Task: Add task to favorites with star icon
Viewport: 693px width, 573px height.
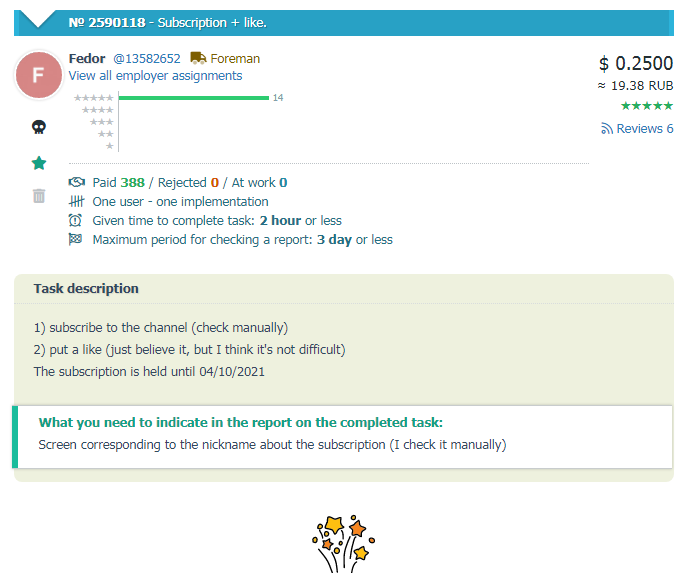Action: (x=39, y=163)
